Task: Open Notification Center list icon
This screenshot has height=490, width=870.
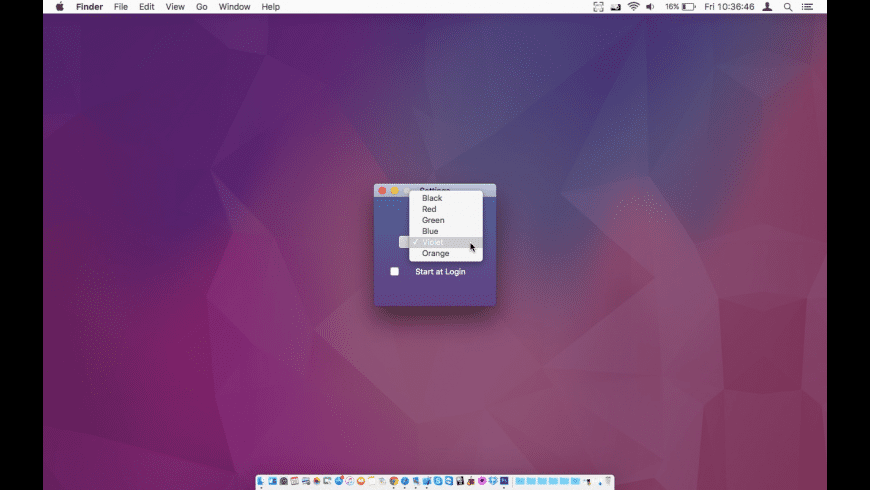Action: (807, 7)
